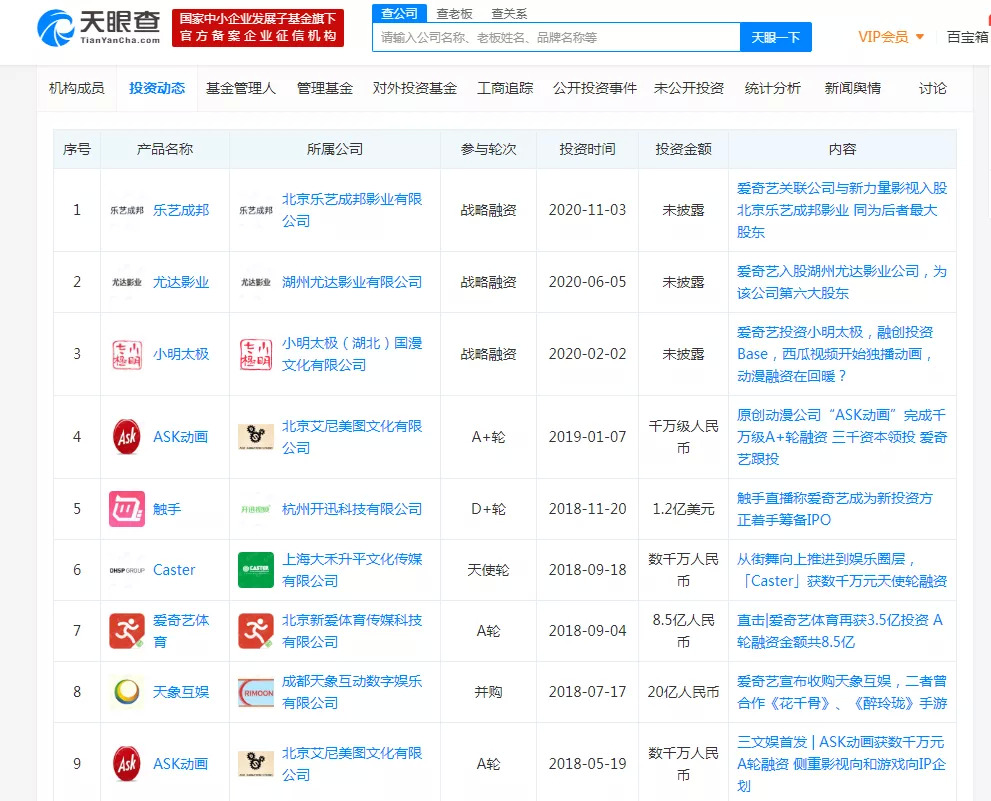Switch to the 查关系 search tab

click(509, 14)
